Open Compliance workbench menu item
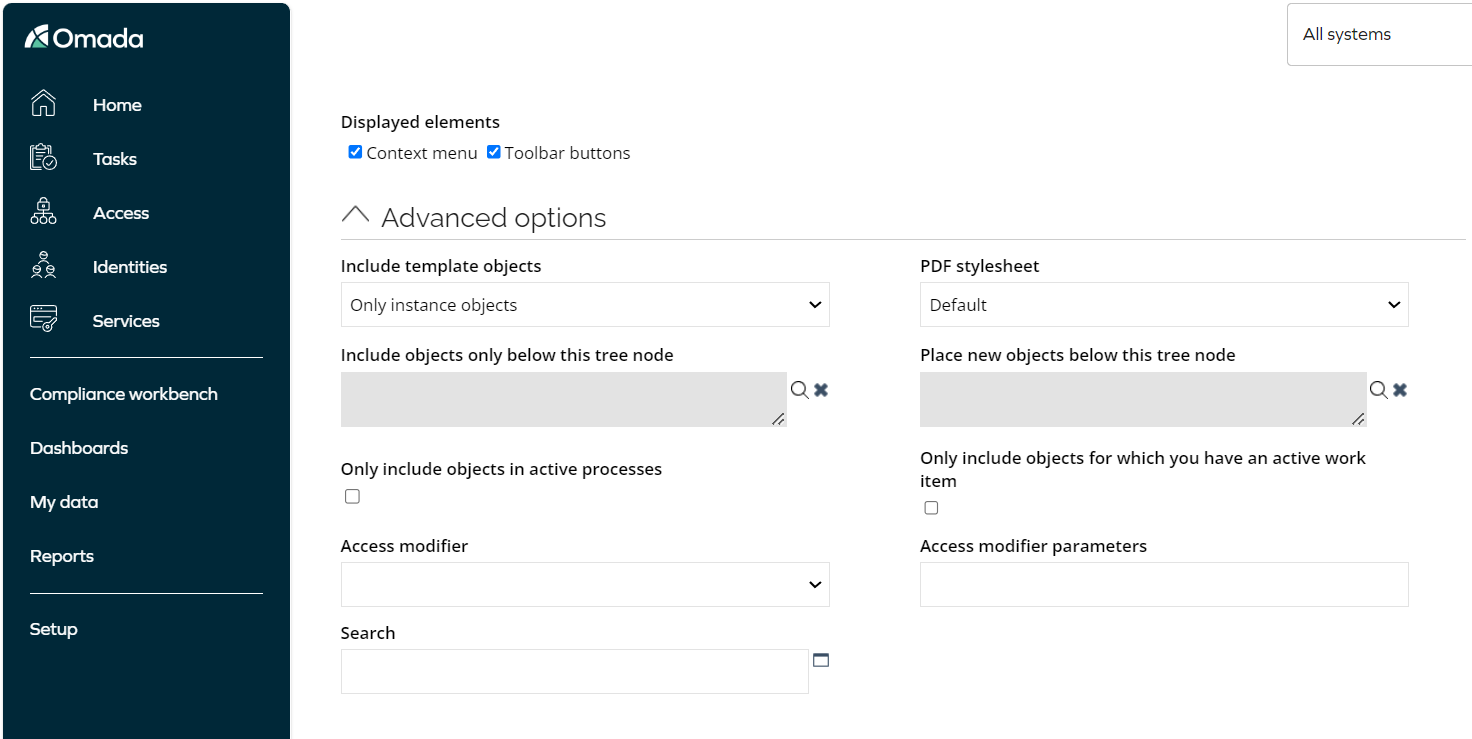The width and height of the screenshot is (1472, 739). point(124,394)
